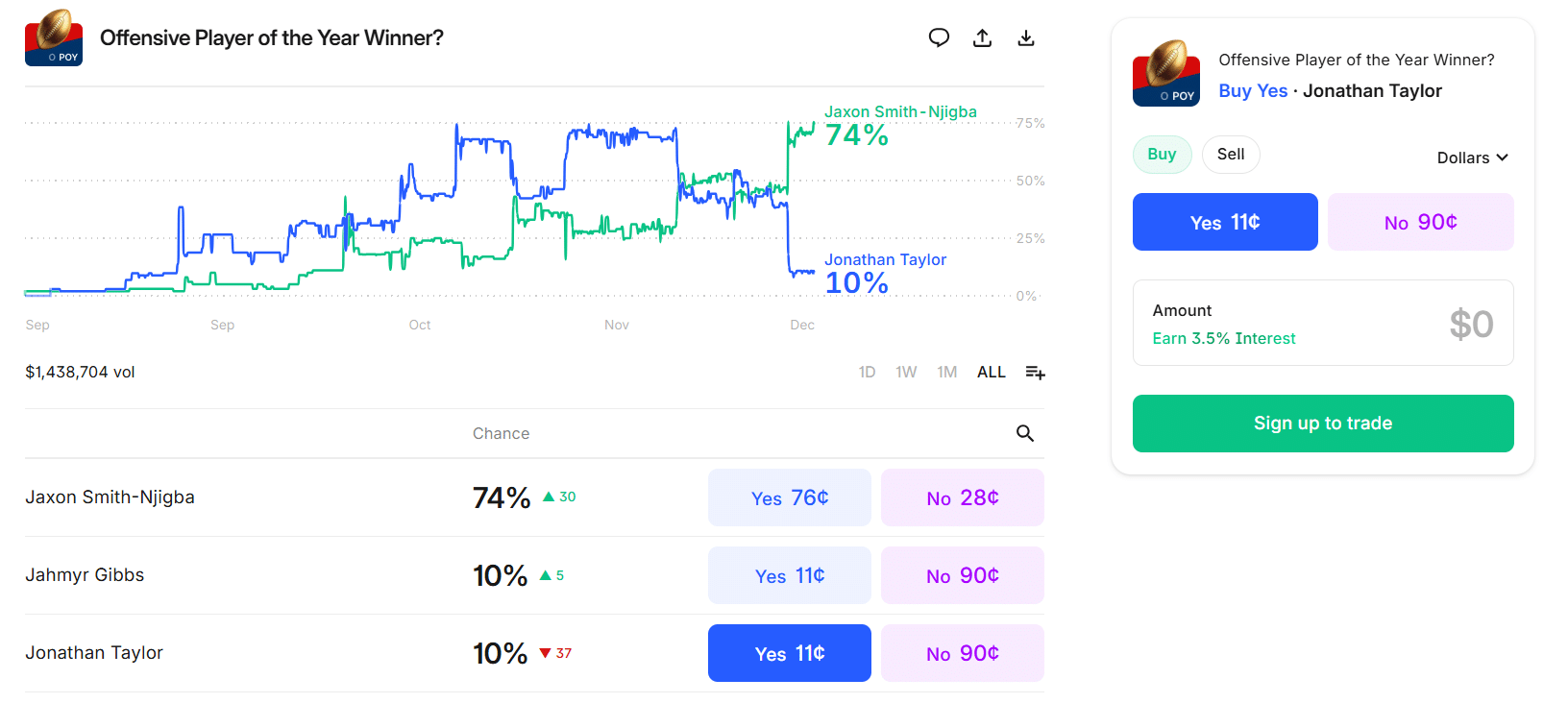The image size is (1568, 703).
Task: Open the comments speech bubble icon
Action: click(939, 38)
